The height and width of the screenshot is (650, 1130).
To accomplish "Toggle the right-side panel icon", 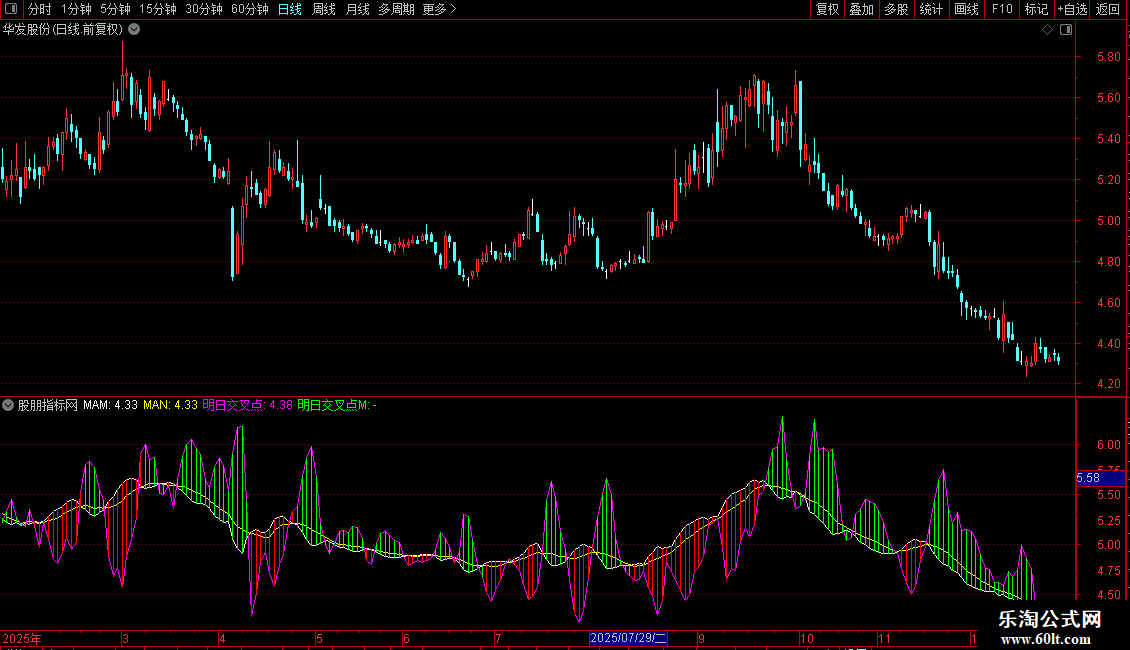I will pos(1066,30).
